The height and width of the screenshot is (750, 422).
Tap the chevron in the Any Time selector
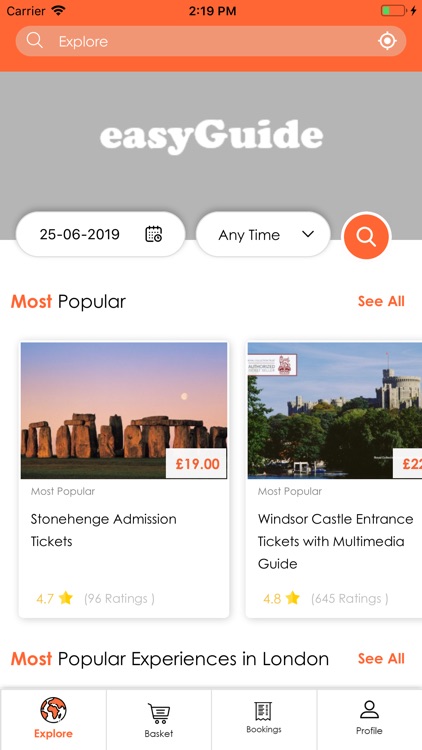[308, 234]
